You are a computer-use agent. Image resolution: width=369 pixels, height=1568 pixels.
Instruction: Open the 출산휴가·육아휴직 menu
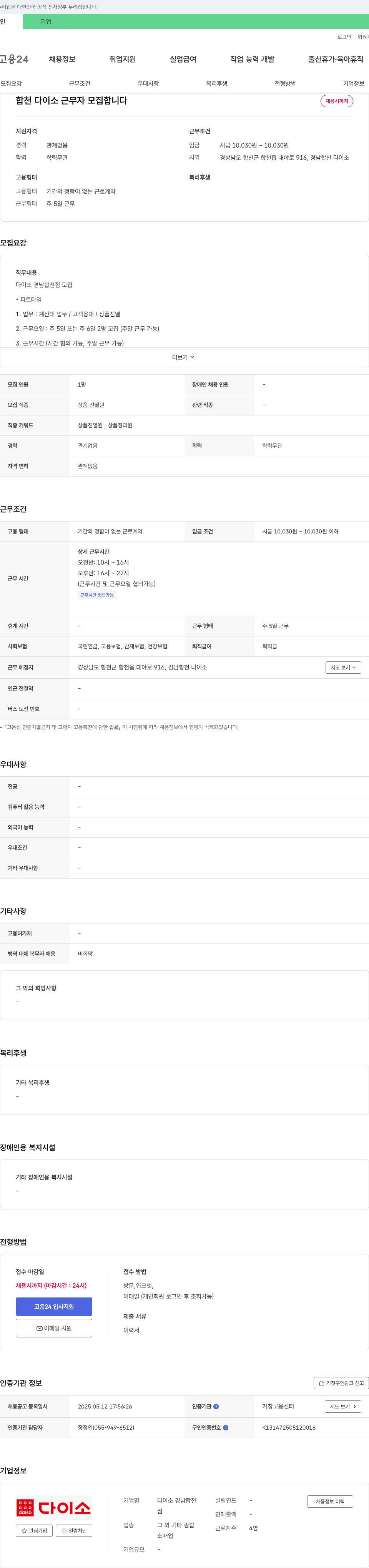(x=336, y=59)
